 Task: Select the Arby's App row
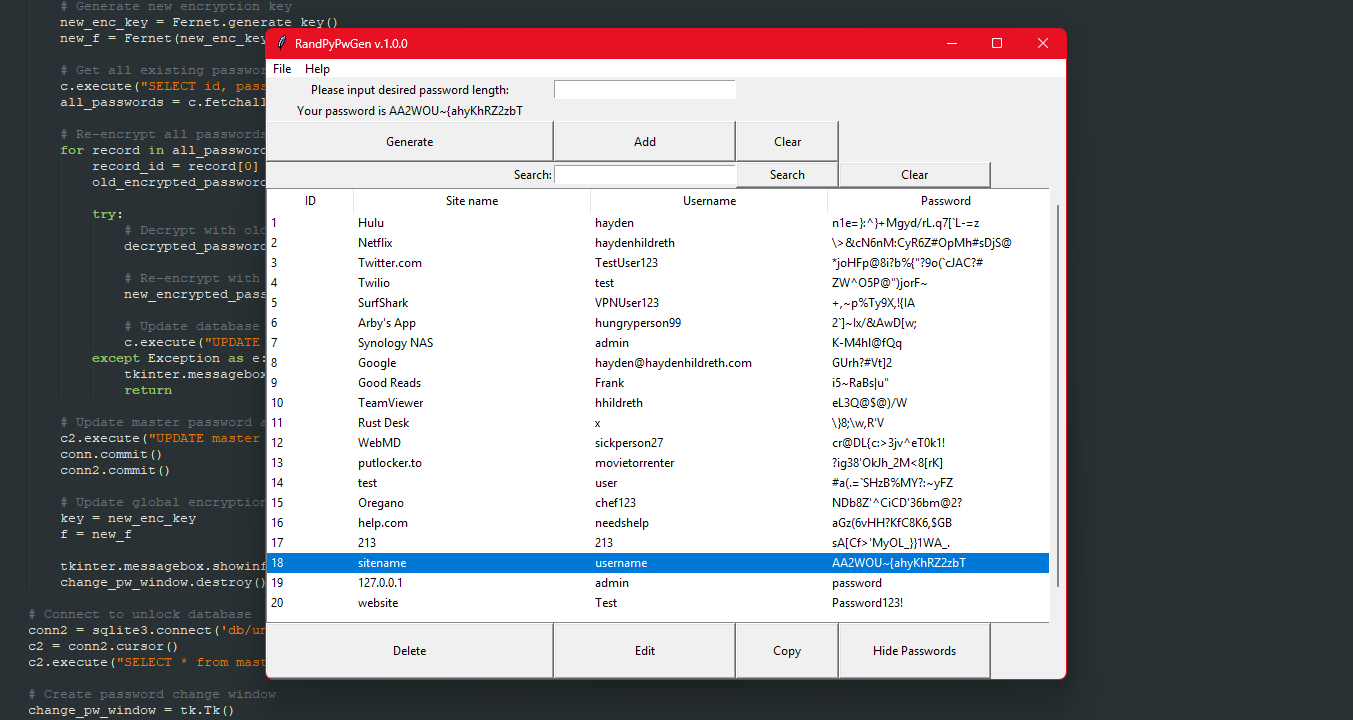coord(658,323)
